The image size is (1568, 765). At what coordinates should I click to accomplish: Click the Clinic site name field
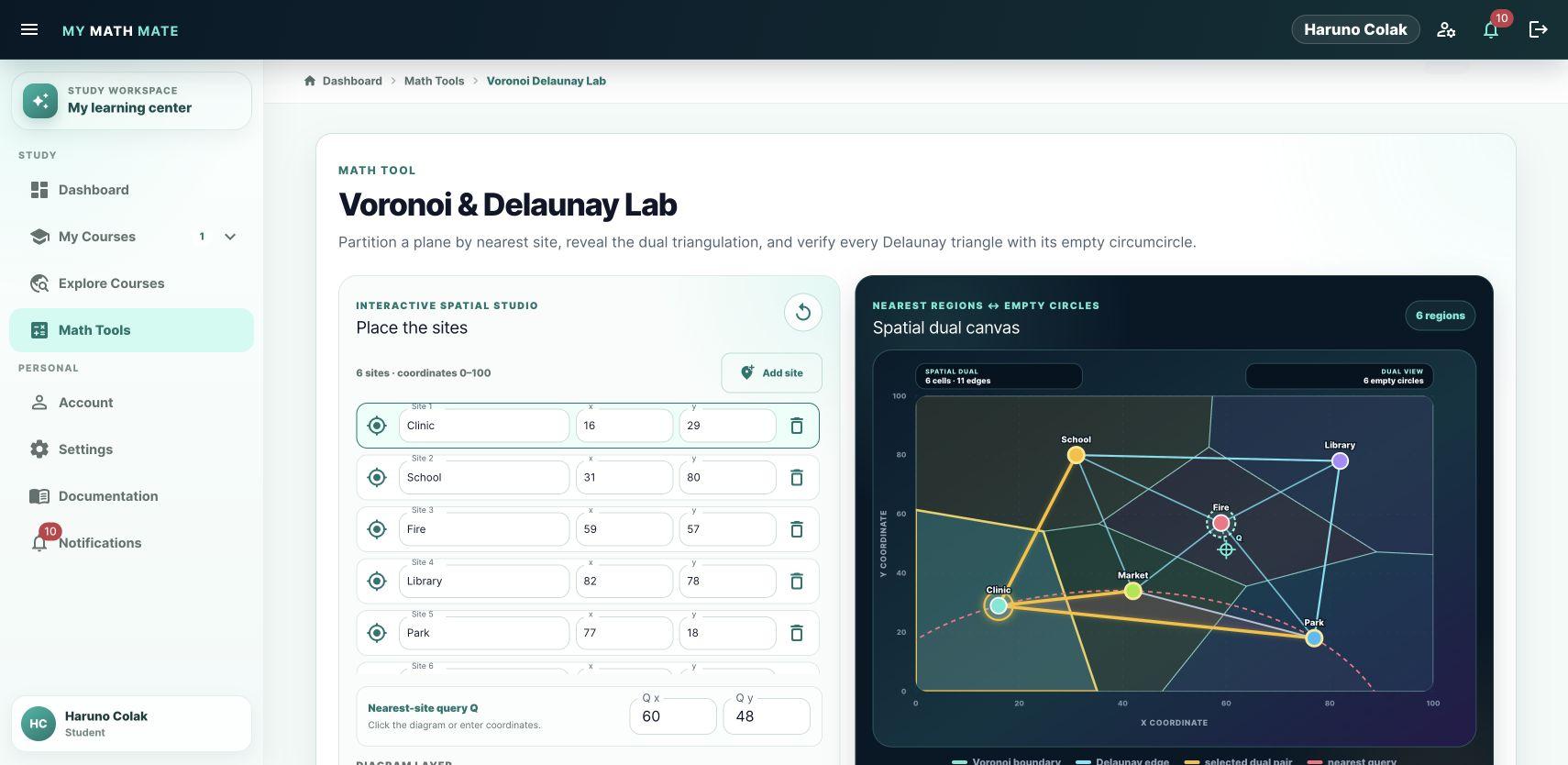(x=484, y=426)
